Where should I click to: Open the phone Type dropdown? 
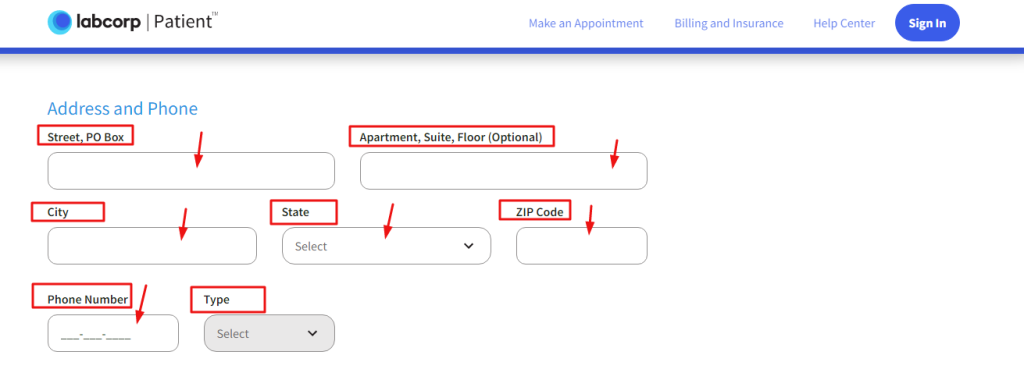pyautogui.click(x=269, y=333)
